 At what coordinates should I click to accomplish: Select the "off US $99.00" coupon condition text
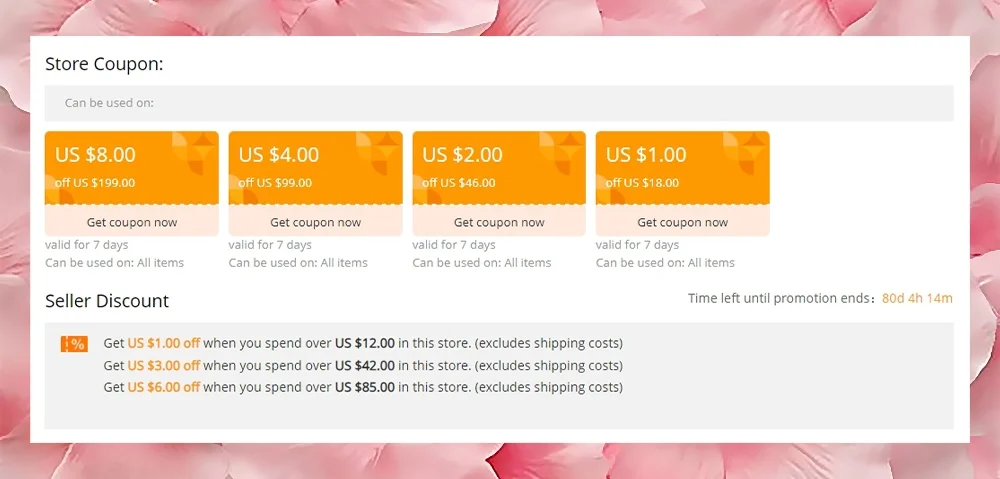pyautogui.click(x=275, y=183)
